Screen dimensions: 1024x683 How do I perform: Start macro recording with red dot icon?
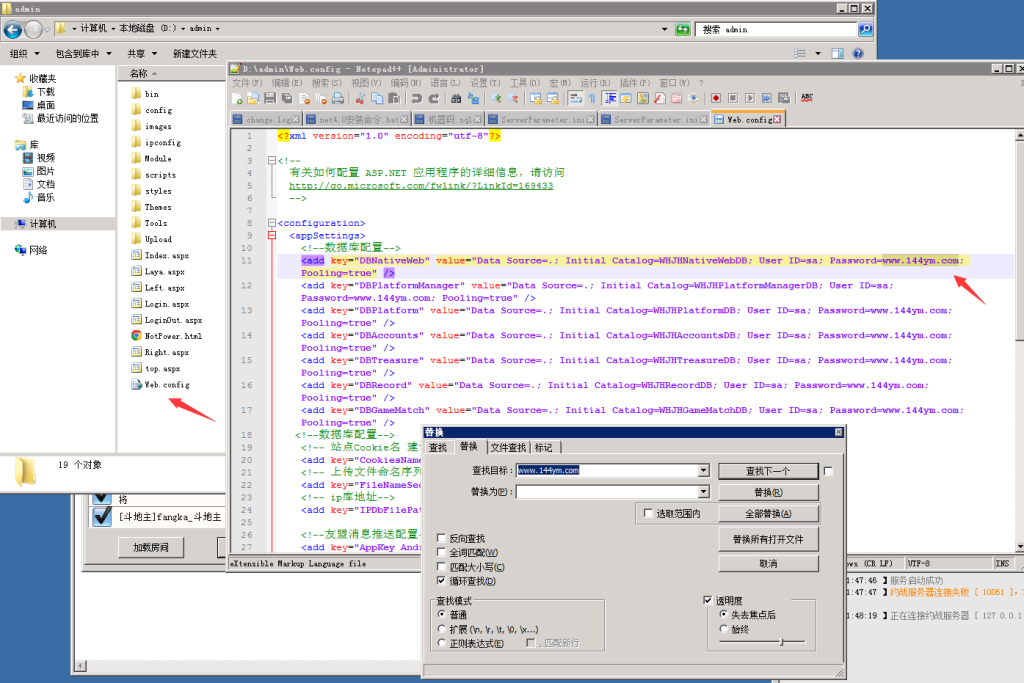[x=716, y=98]
